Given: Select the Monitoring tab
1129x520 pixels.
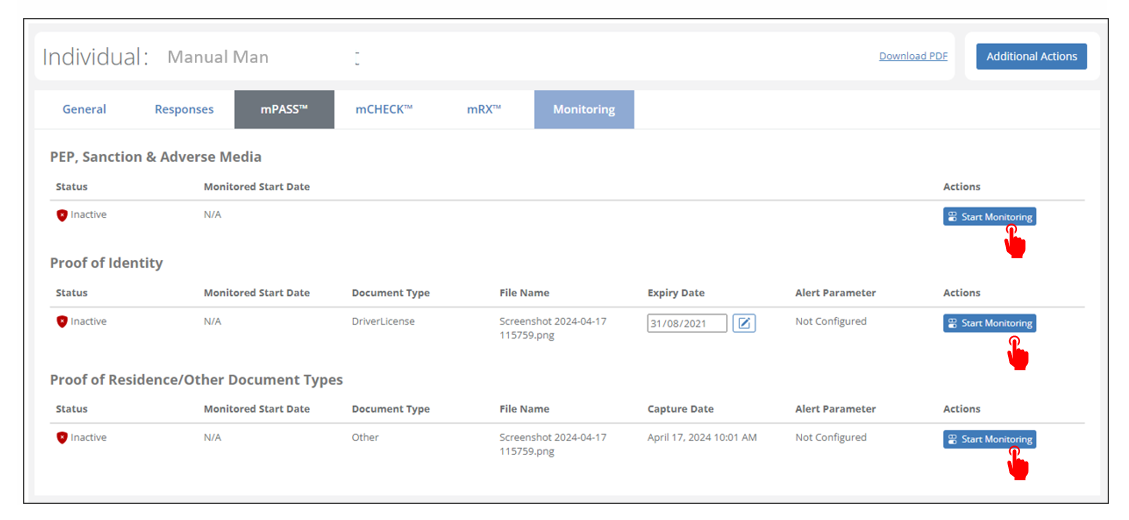Looking at the screenshot, I should [x=584, y=110].
